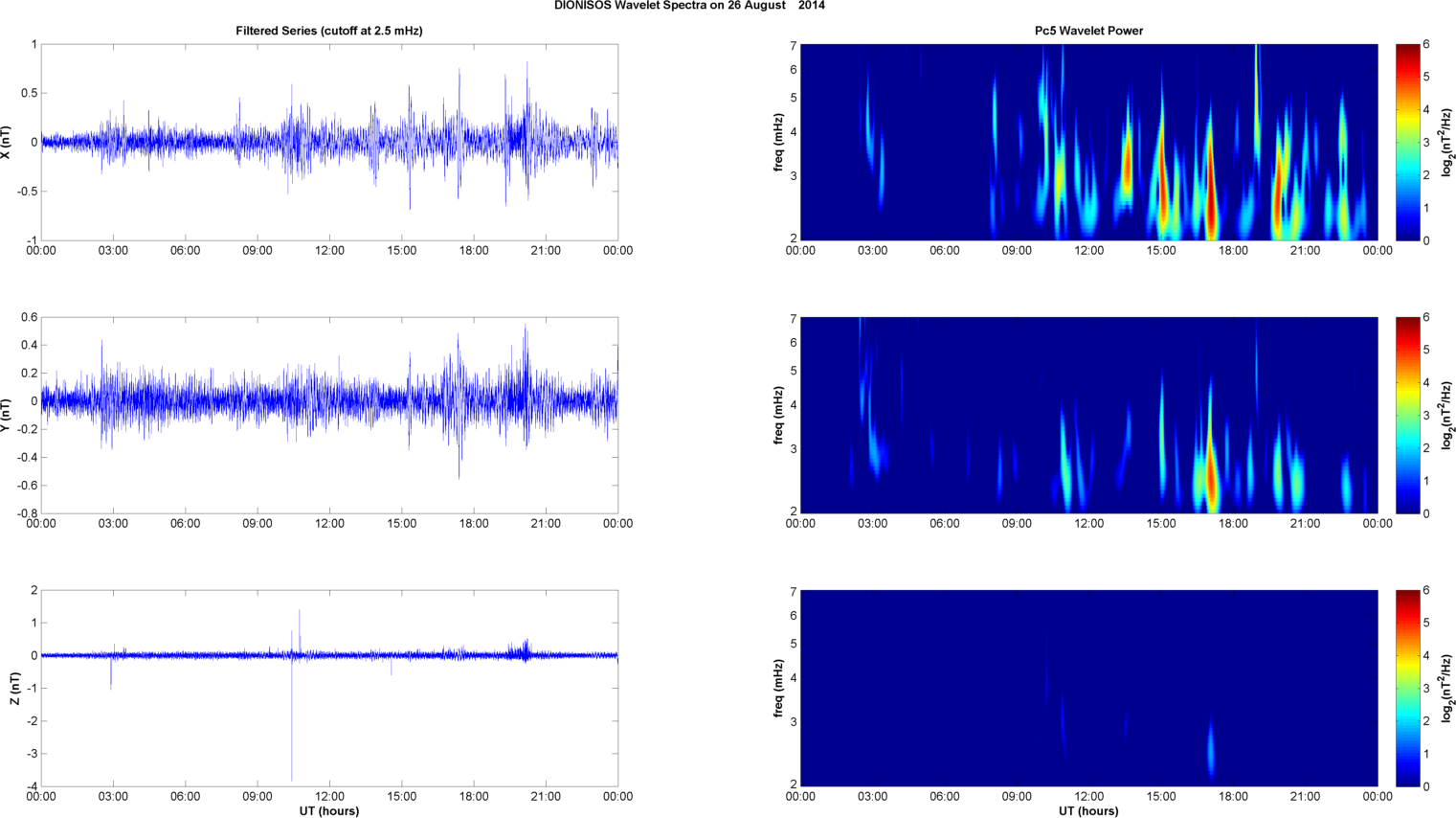Image resolution: width=1456 pixels, height=818 pixels.
Task: Click the colorbar beside the X wavelet spectrum
Action: pyautogui.click(x=1407, y=142)
